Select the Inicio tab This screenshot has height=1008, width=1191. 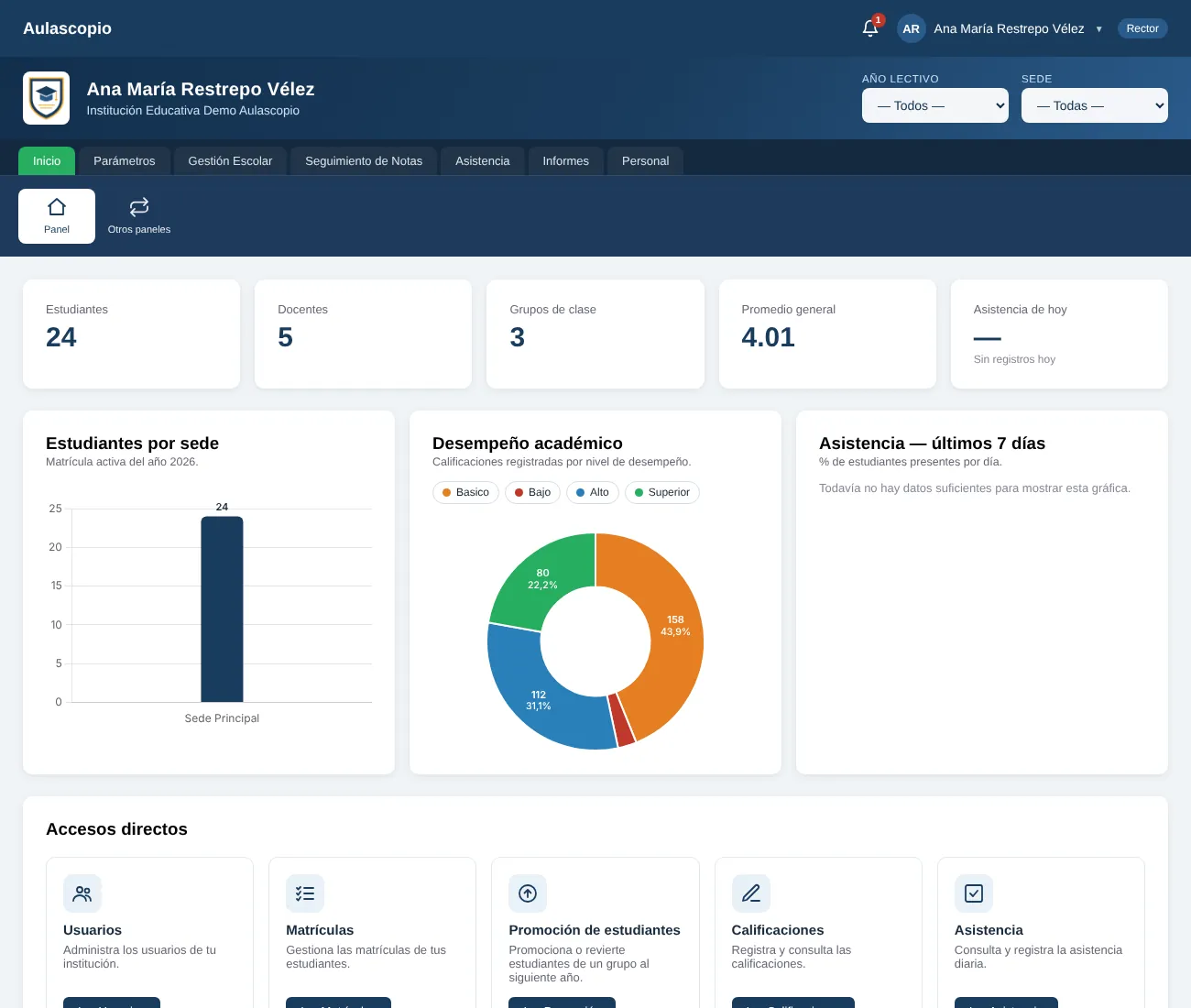(x=47, y=161)
